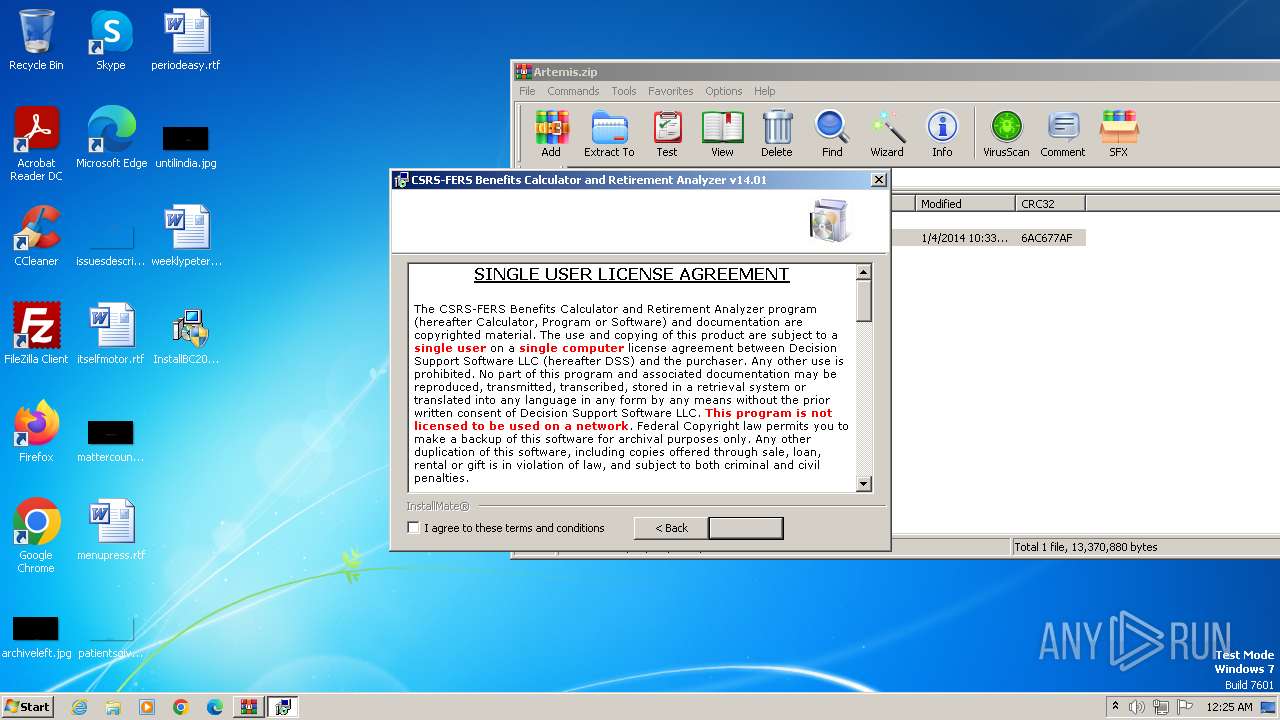Open the InstallBC20 installer icon
Screen dimensions: 1280x720
coord(186,334)
